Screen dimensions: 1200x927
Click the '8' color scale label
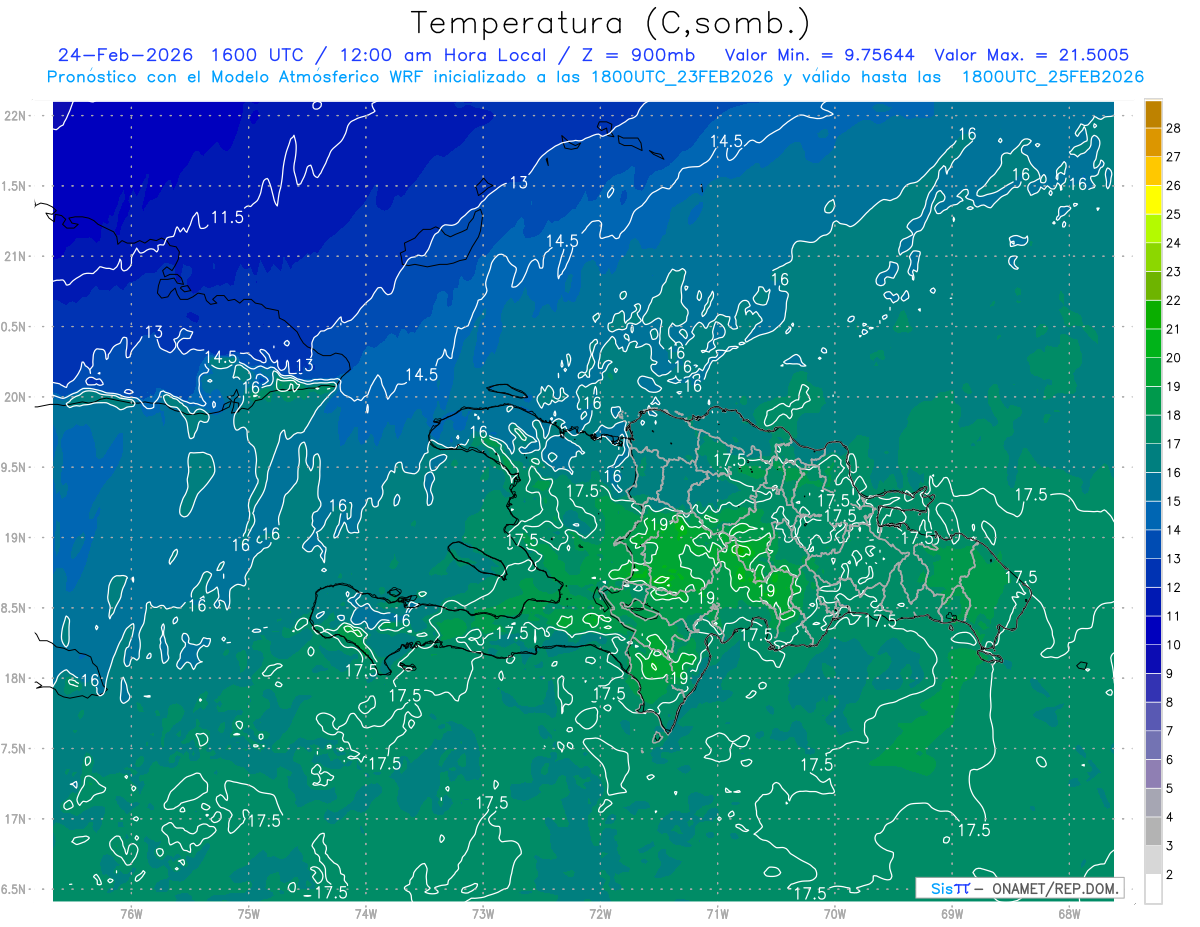tap(1171, 702)
